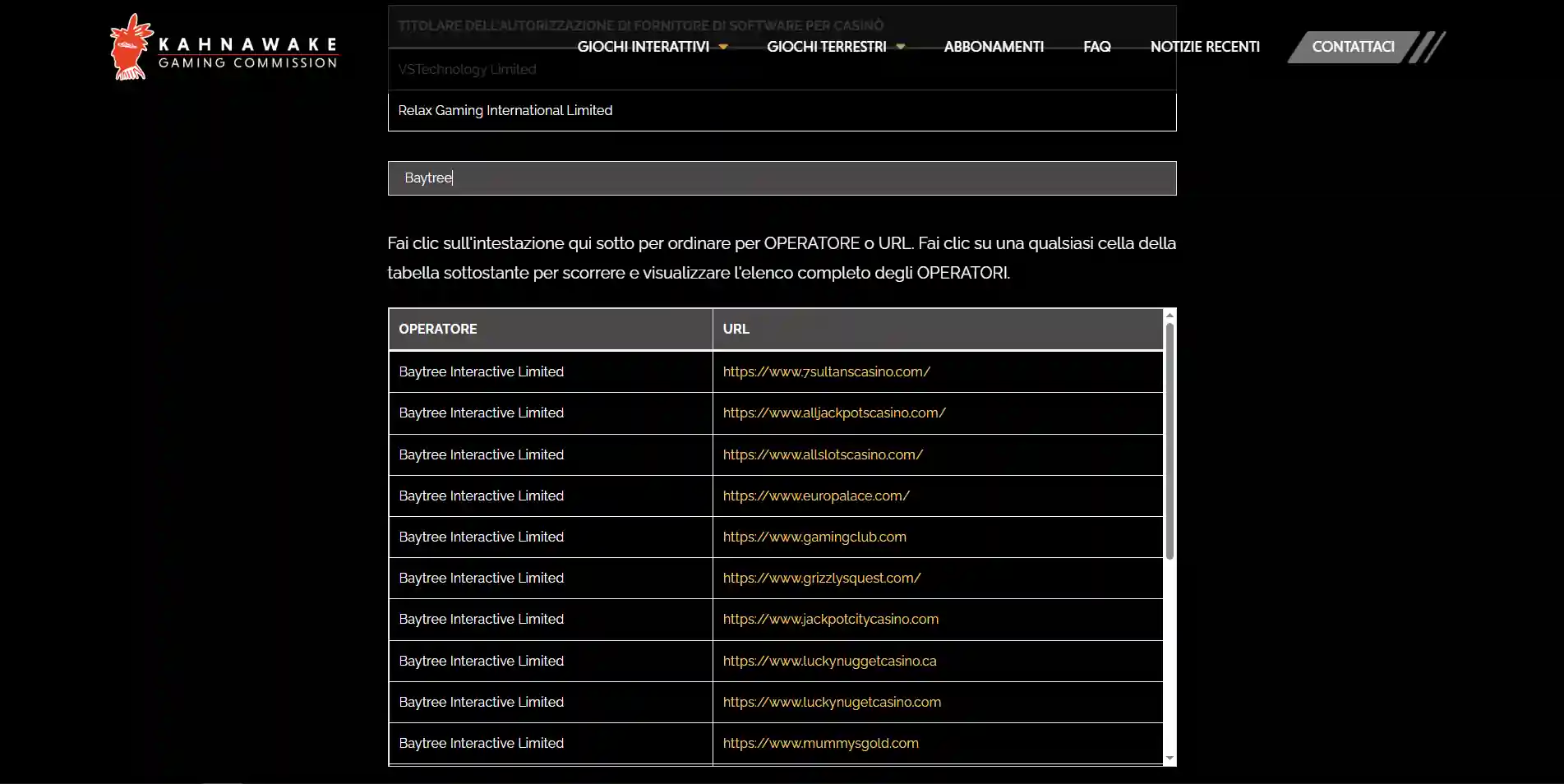Screen dimensions: 1564x784
Task: Open the grizzlysquest.com link
Action: coord(822,578)
